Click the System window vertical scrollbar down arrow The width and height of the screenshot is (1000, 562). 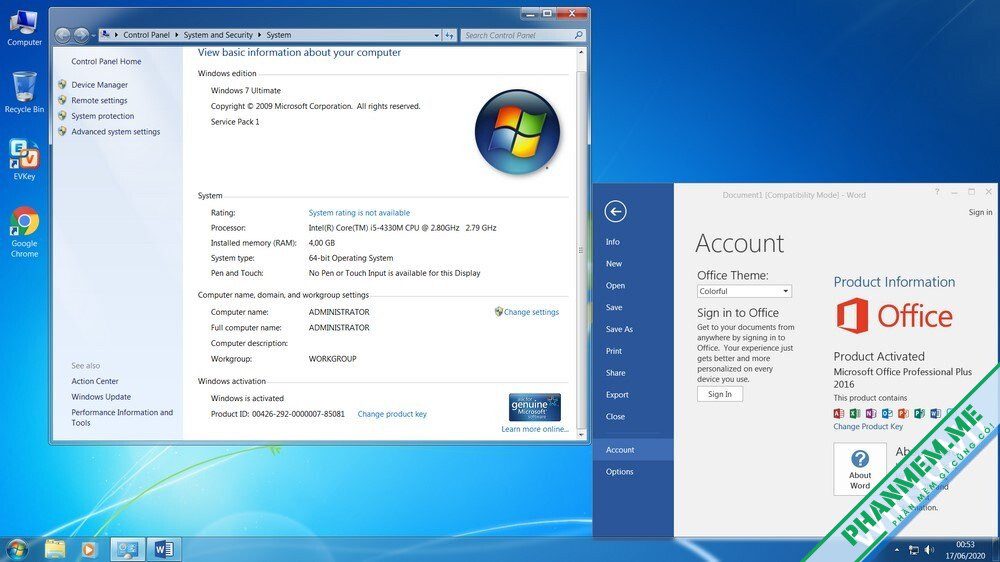[x=581, y=435]
